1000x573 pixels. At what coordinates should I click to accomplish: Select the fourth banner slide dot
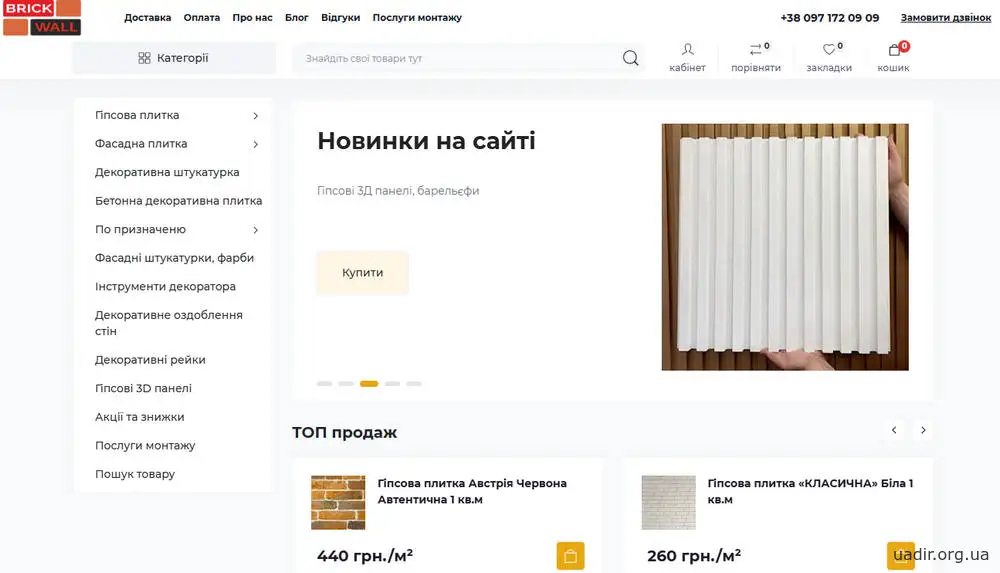click(392, 383)
